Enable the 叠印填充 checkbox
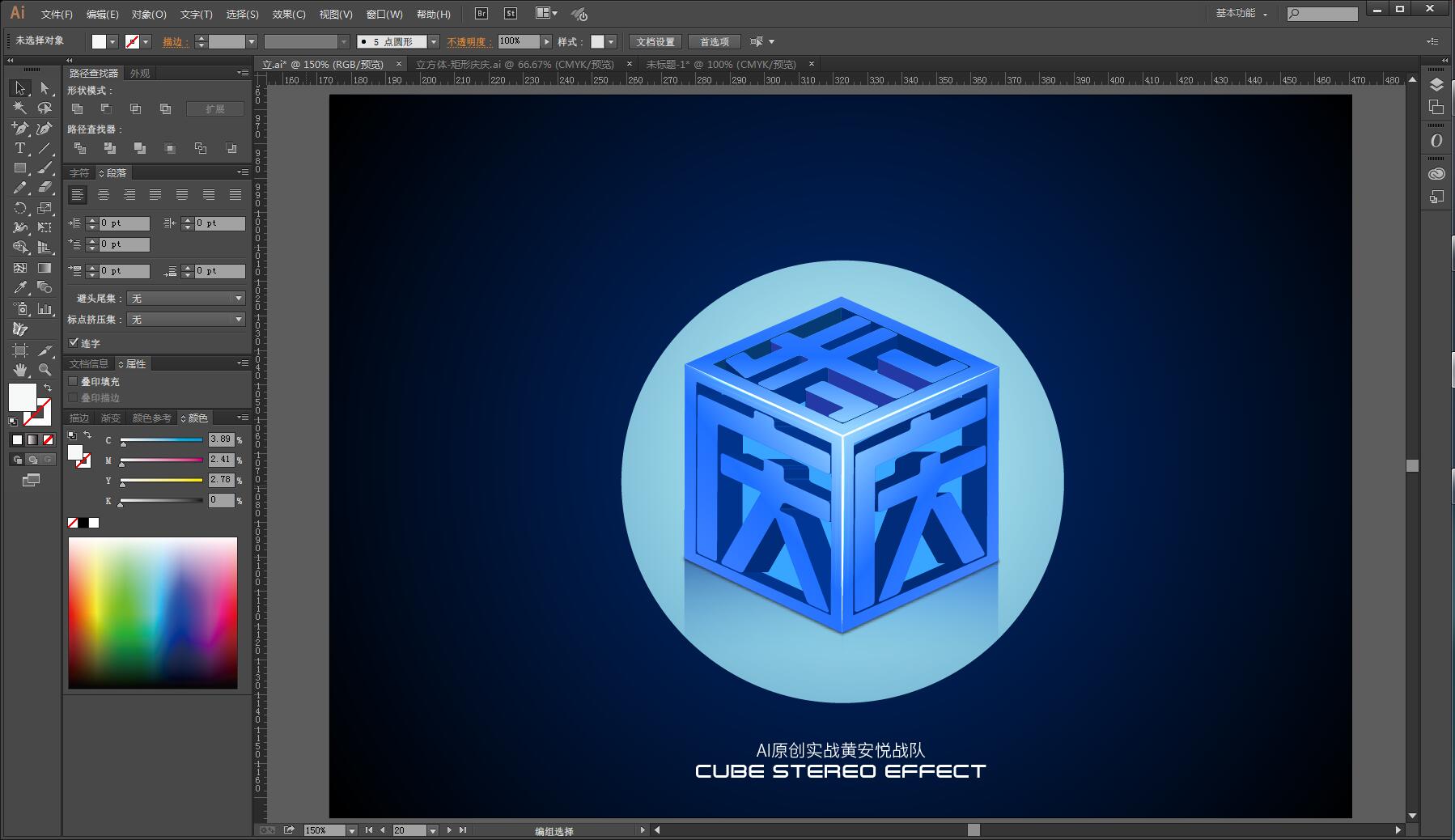The height and width of the screenshot is (840, 1455). click(x=74, y=381)
